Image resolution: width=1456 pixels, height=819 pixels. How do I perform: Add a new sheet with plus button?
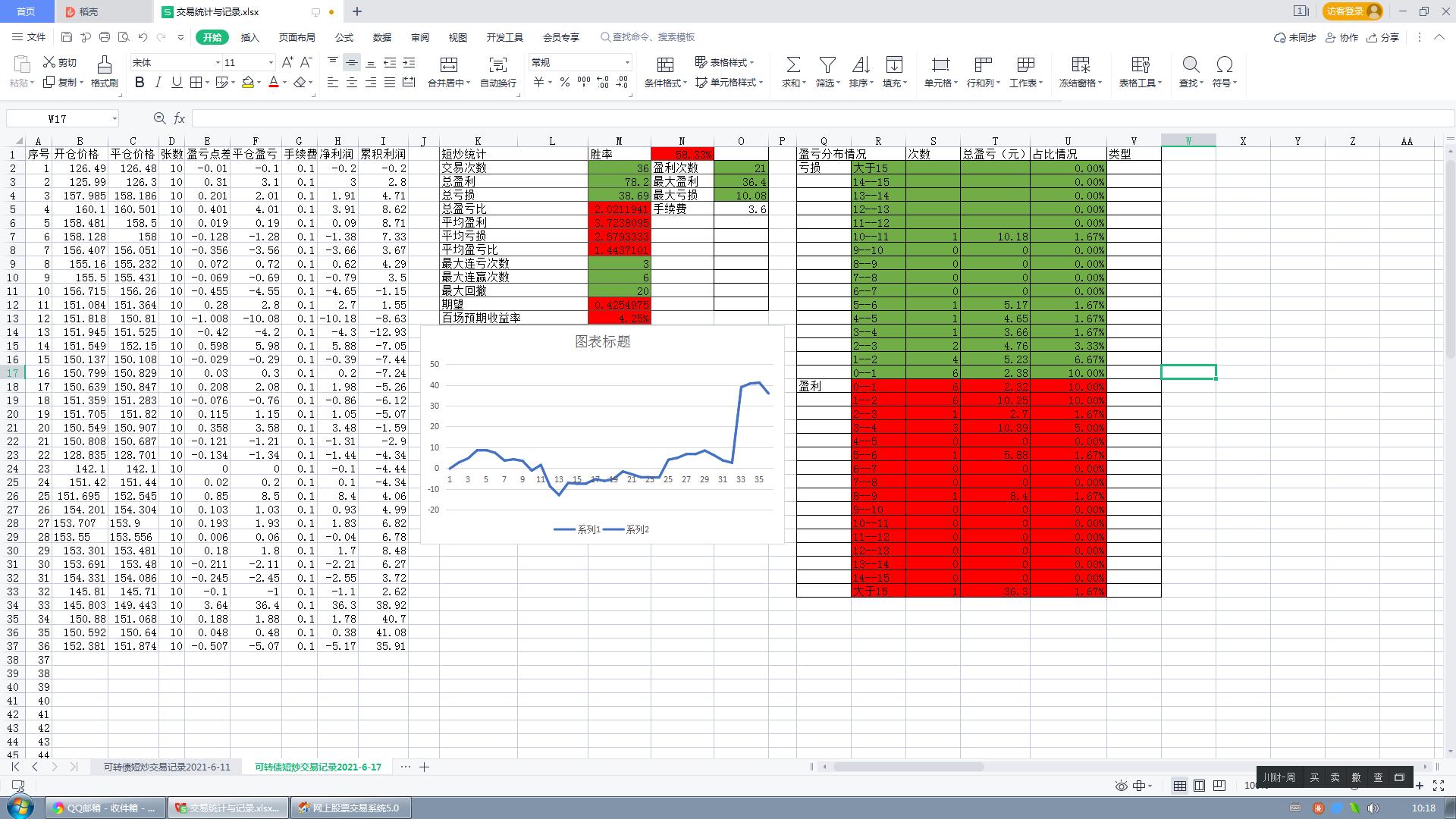click(x=425, y=767)
